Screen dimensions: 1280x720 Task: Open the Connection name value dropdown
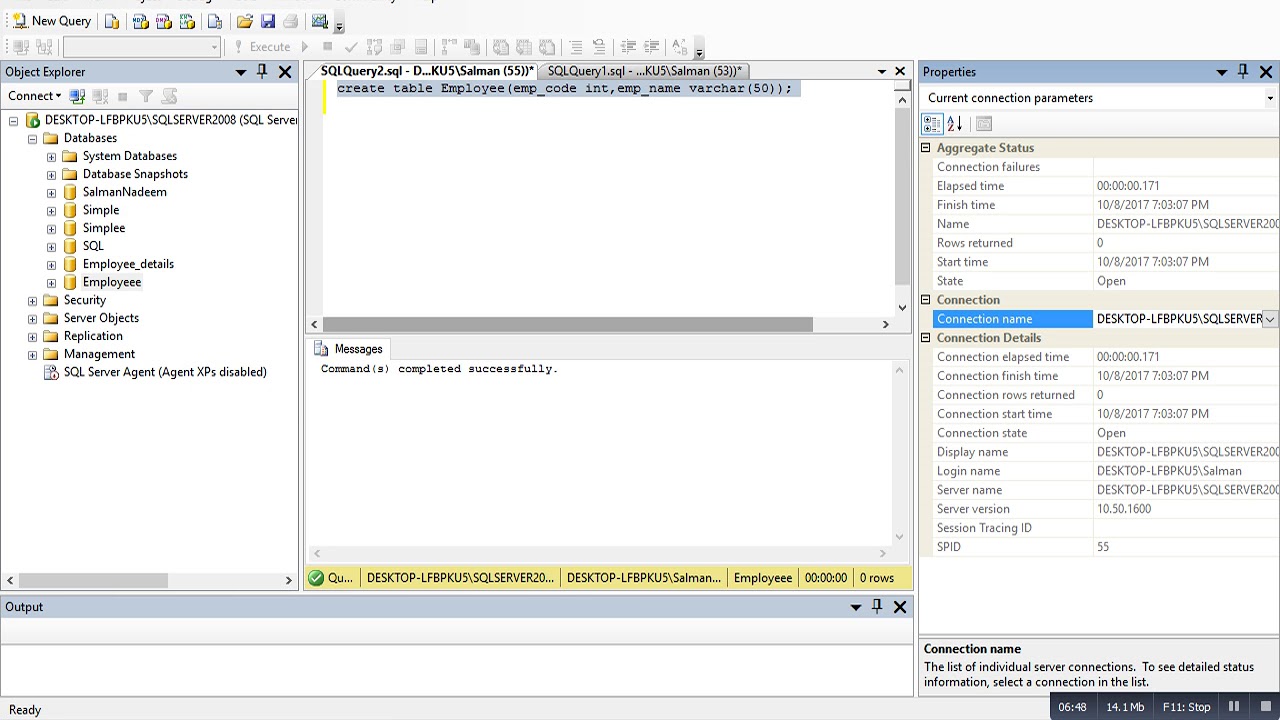[x=1269, y=319]
